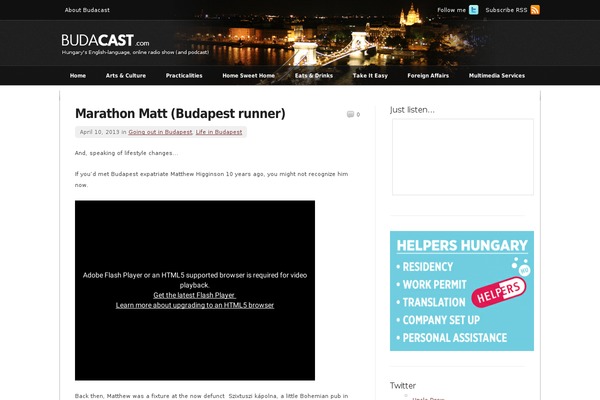Open the Arts & Culture menu

(x=126, y=75)
